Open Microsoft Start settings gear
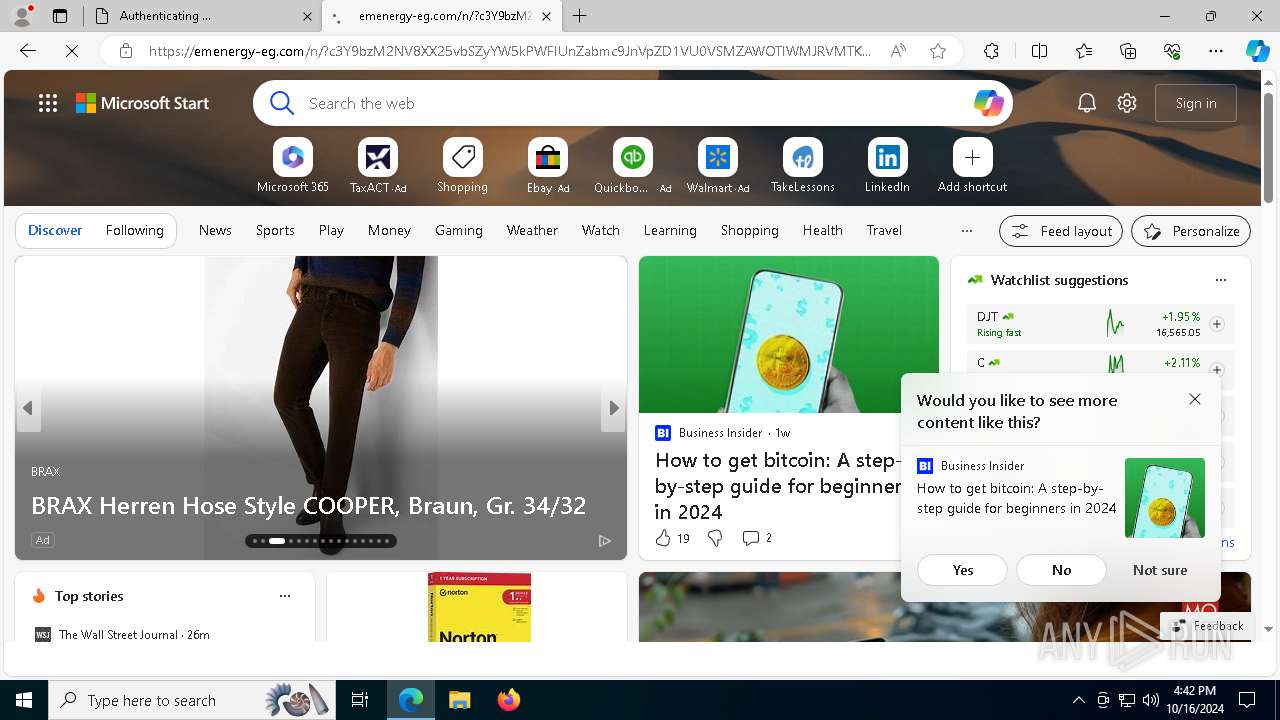This screenshot has height=720, width=1280. [1127, 103]
